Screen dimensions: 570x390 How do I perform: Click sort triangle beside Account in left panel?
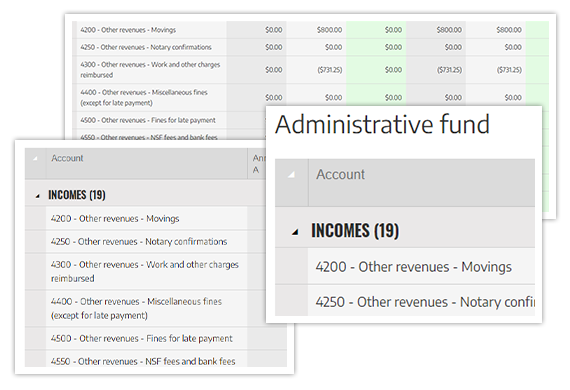coord(35,158)
